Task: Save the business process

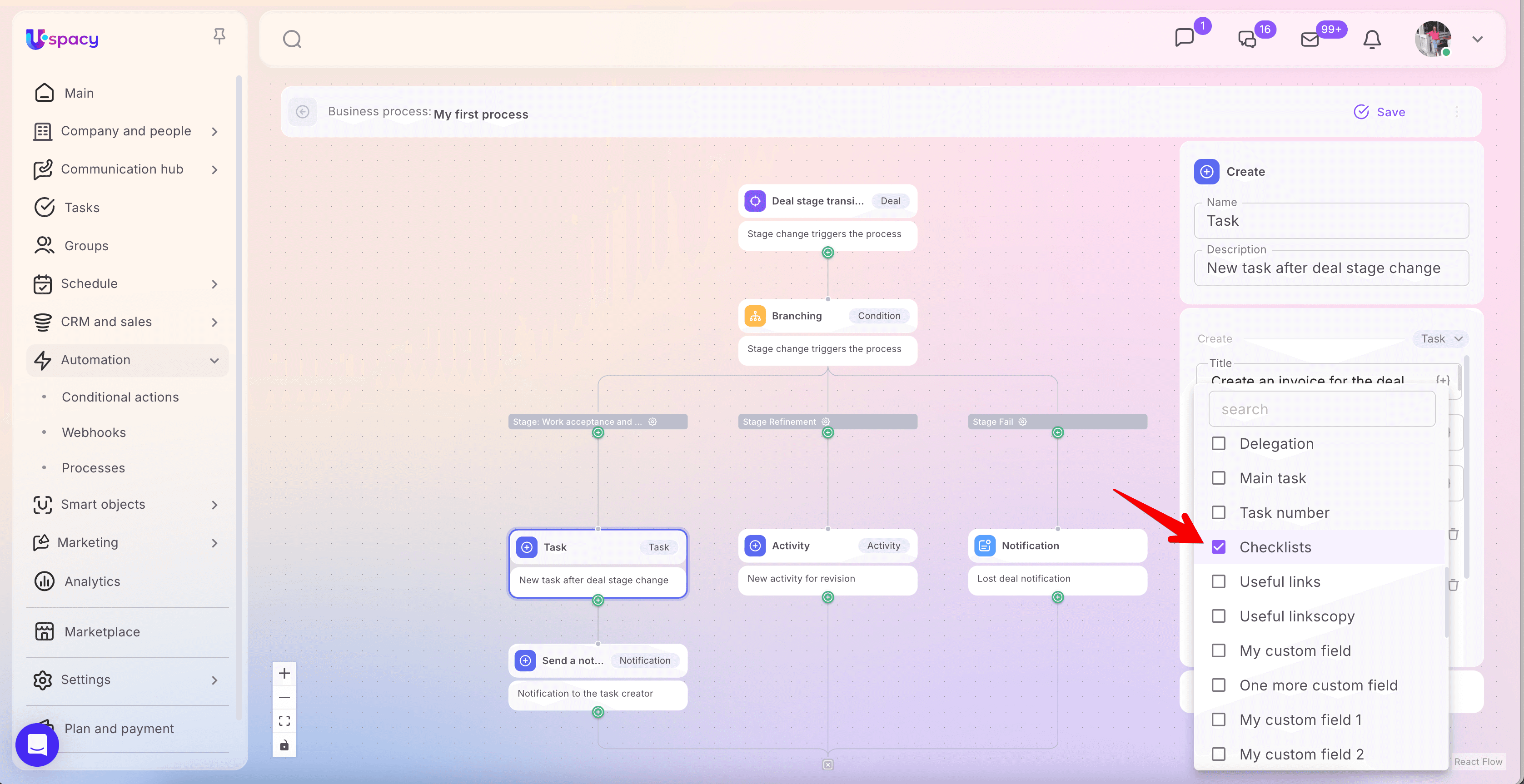Action: pos(1379,112)
